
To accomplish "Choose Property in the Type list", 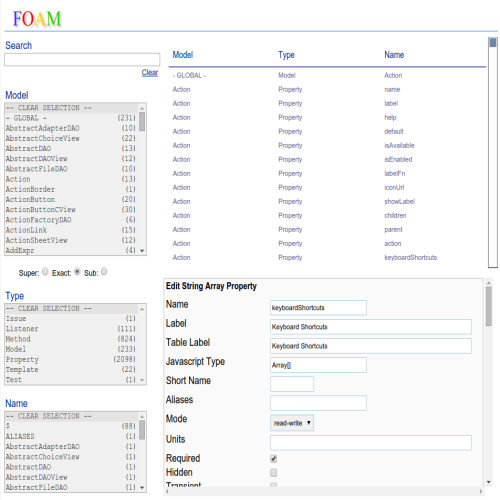I will pyautogui.click(x=71, y=359).
